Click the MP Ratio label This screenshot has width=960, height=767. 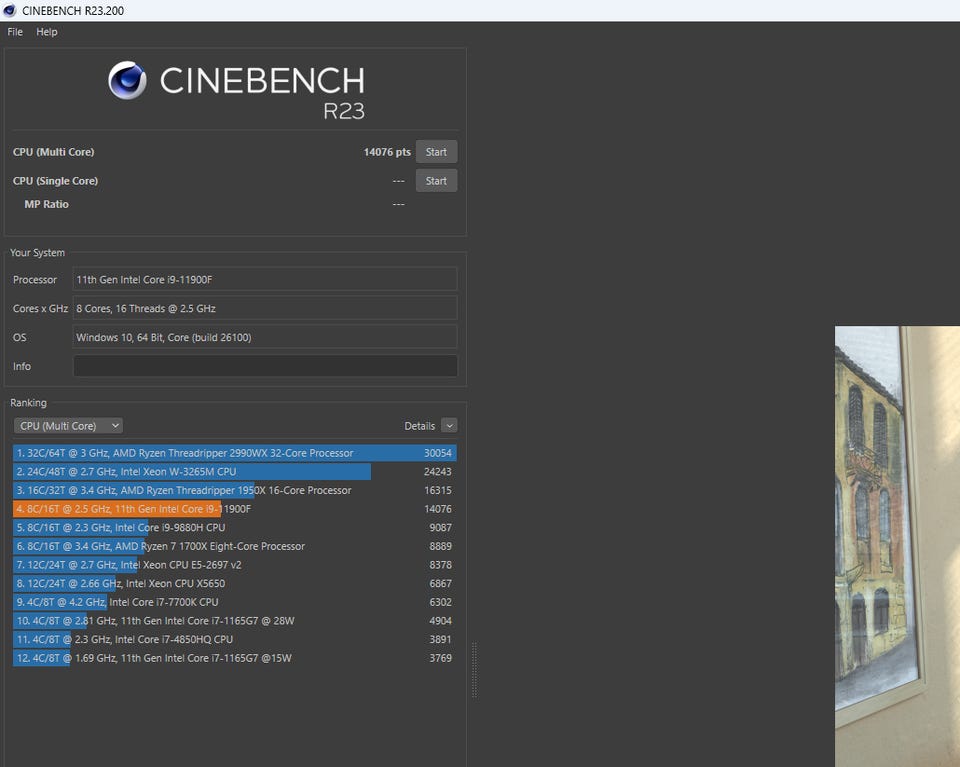tap(47, 204)
